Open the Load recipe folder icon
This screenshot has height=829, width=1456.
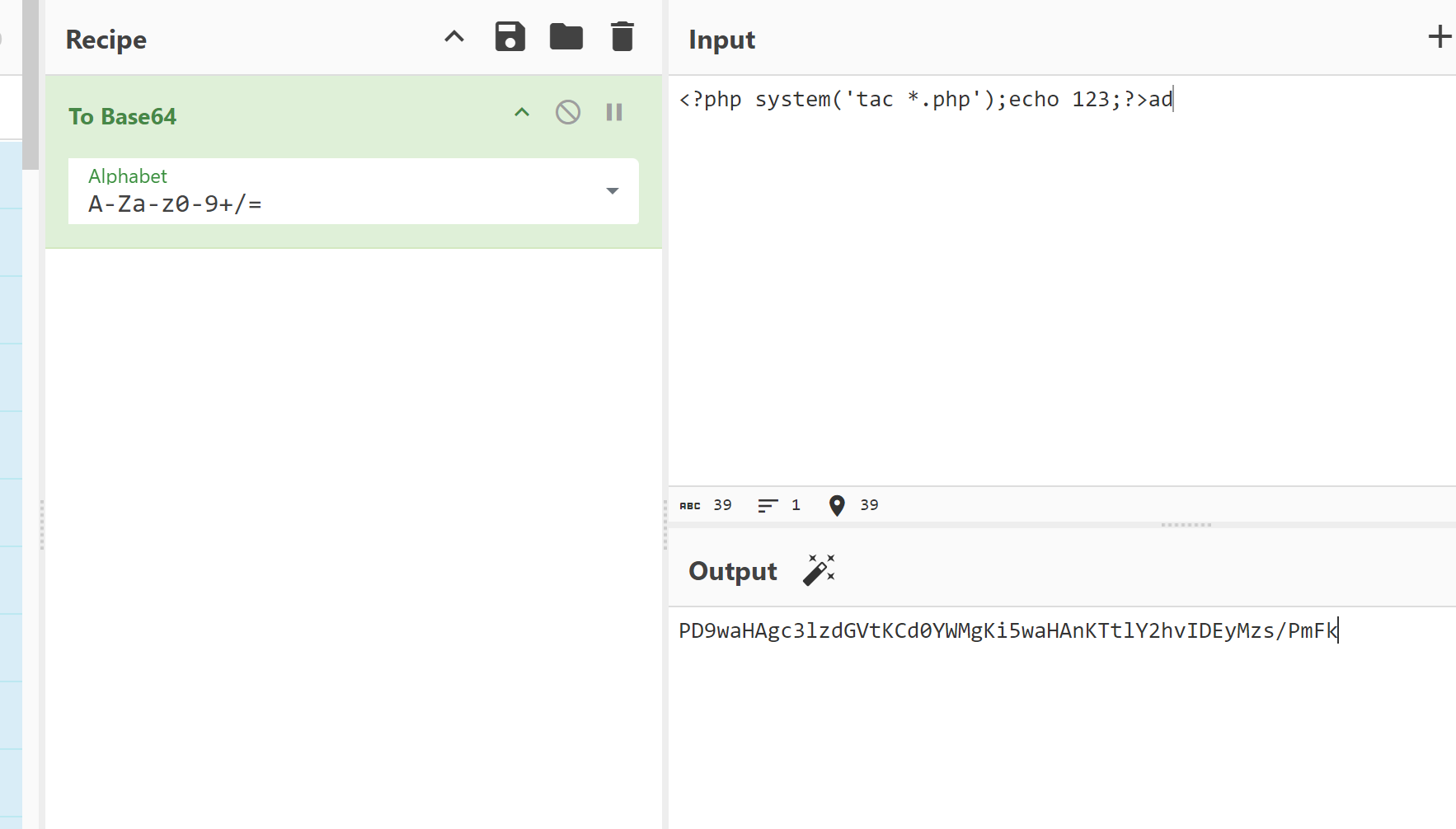[x=566, y=37]
